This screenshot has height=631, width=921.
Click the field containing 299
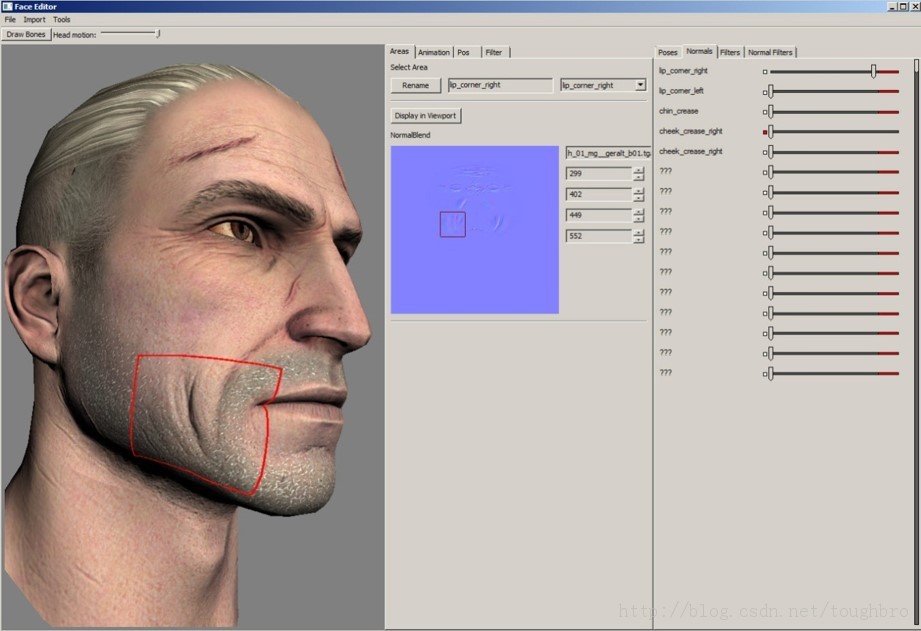click(599, 173)
